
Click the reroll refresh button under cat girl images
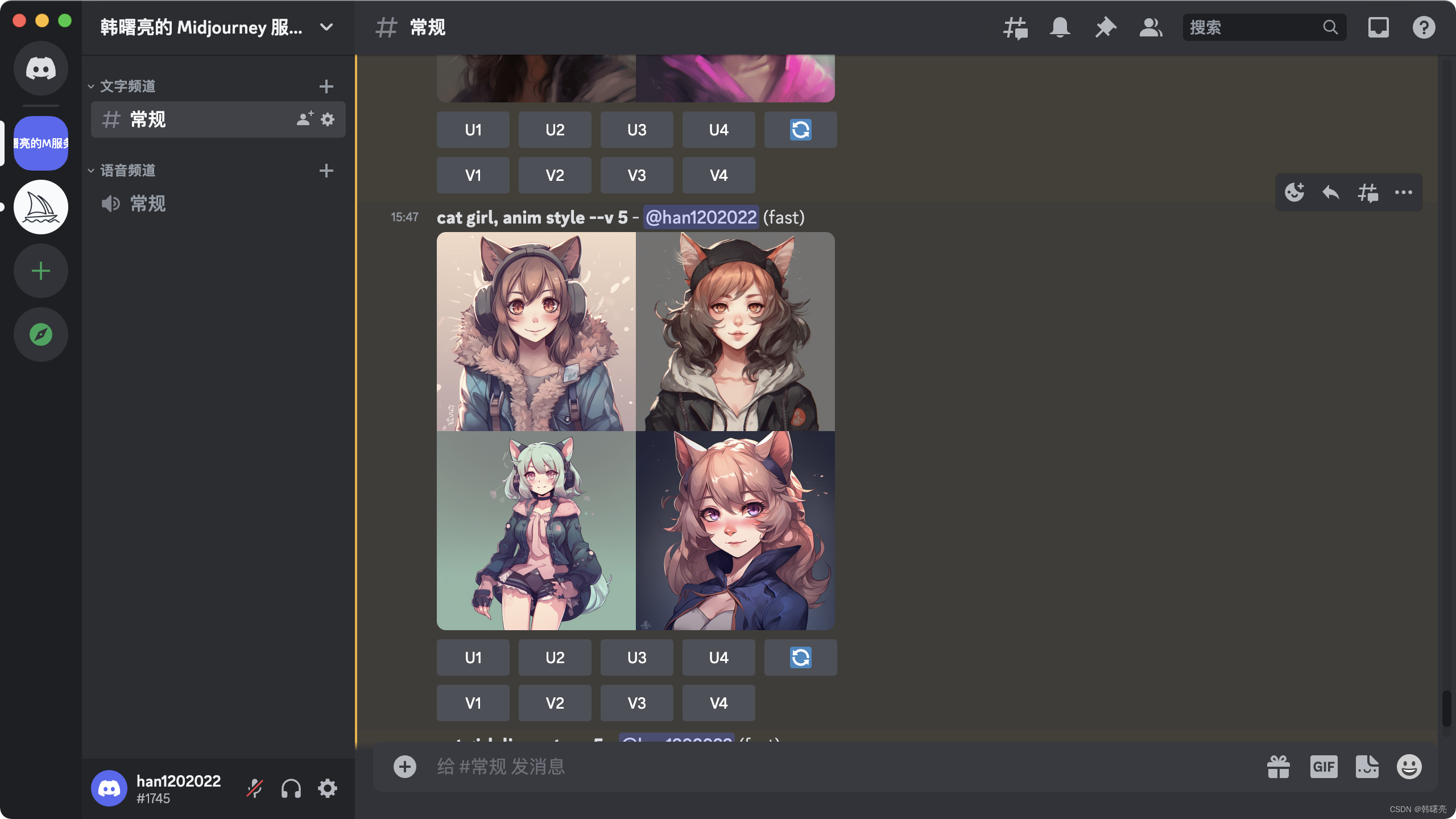[800, 657]
